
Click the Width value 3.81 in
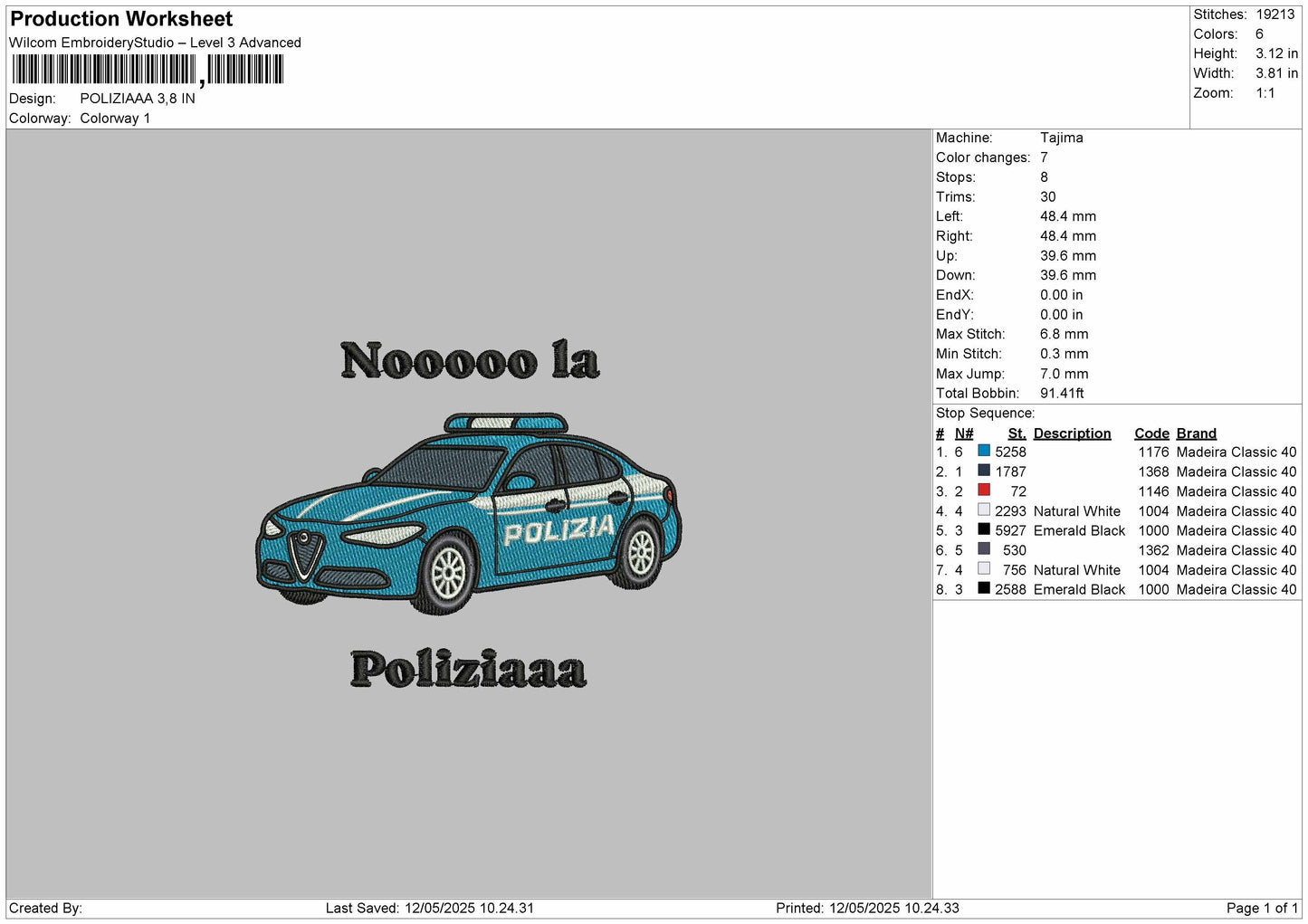click(1276, 73)
